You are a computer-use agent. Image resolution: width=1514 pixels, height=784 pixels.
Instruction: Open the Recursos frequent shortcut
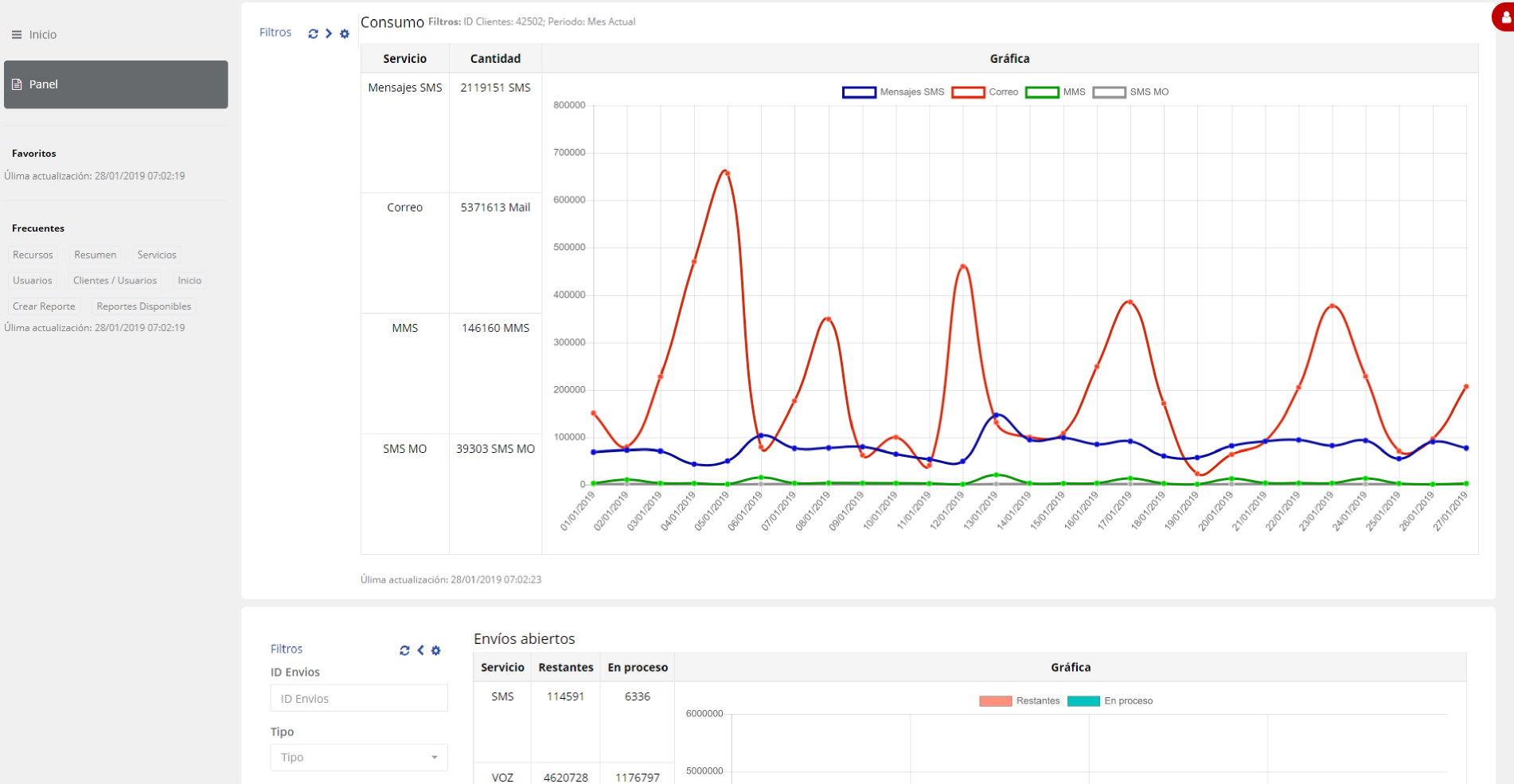coord(33,255)
